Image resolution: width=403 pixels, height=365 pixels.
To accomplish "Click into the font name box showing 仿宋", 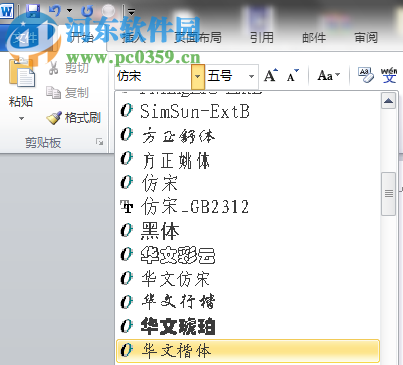I will (x=153, y=76).
